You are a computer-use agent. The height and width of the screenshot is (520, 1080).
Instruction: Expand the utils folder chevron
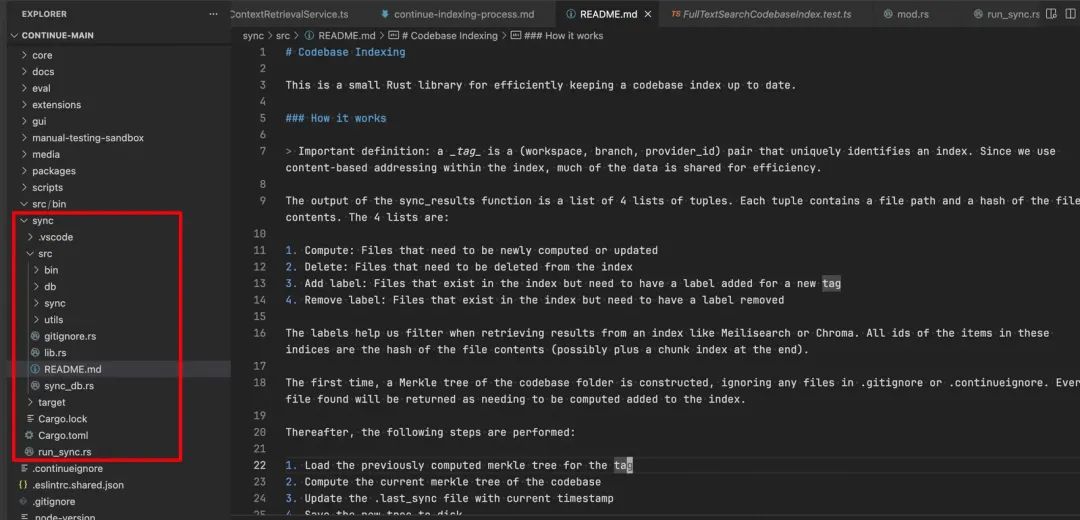(36, 320)
